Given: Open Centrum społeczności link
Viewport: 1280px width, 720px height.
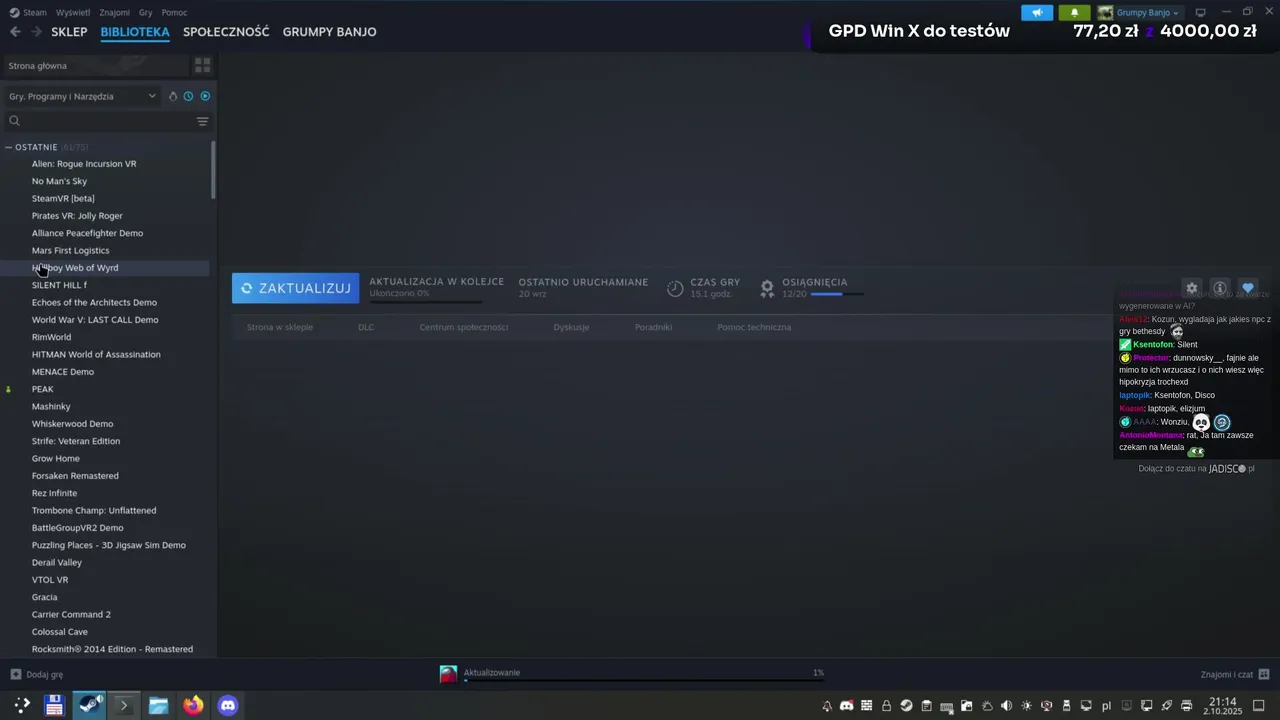Looking at the screenshot, I should (x=463, y=327).
